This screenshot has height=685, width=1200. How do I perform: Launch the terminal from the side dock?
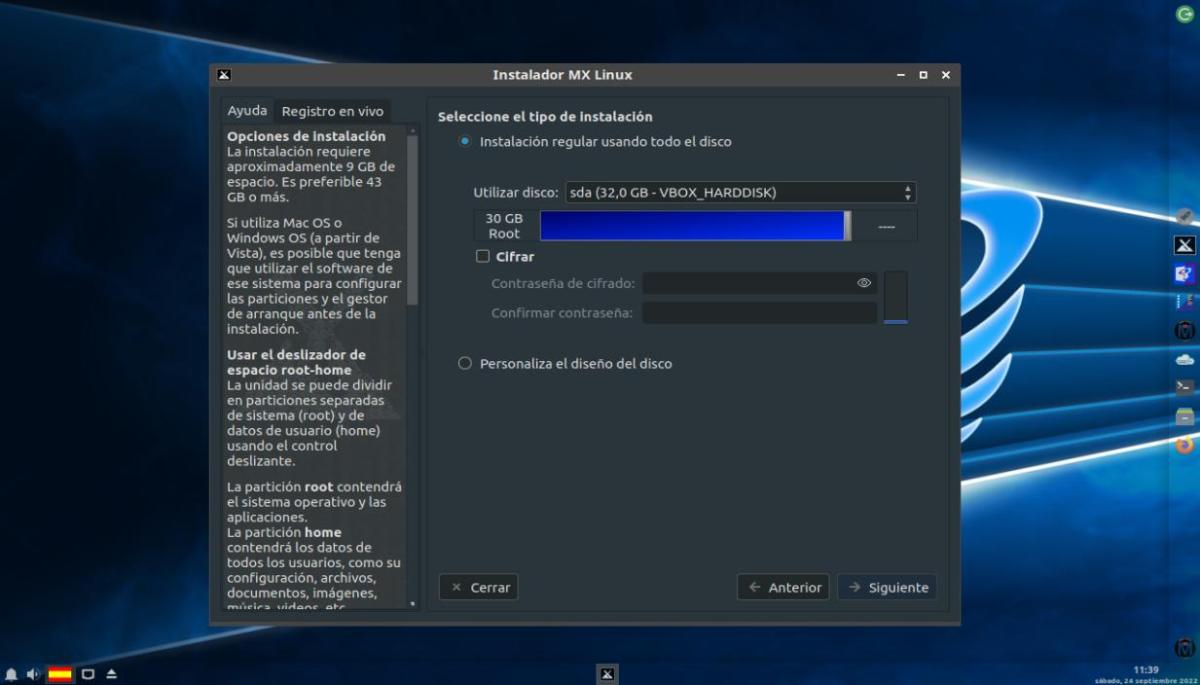point(1184,386)
